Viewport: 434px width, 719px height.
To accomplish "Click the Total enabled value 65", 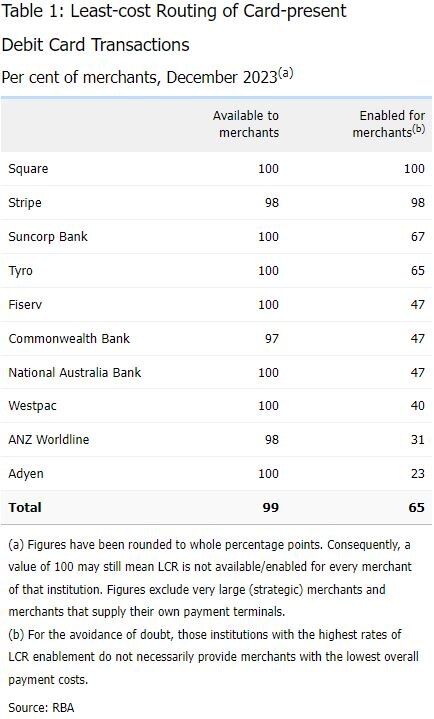I will pos(417,508).
